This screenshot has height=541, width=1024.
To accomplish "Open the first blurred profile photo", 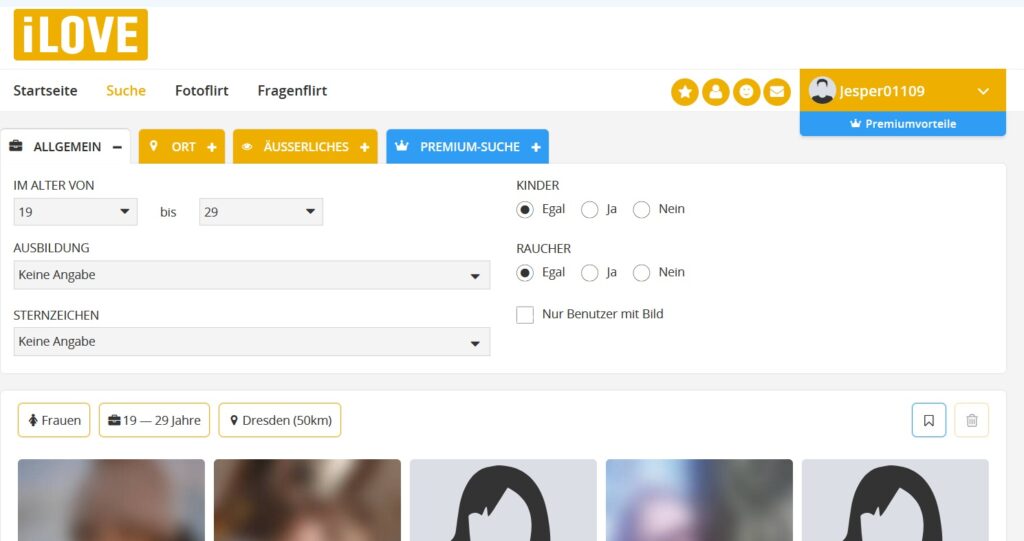I will pos(111,500).
